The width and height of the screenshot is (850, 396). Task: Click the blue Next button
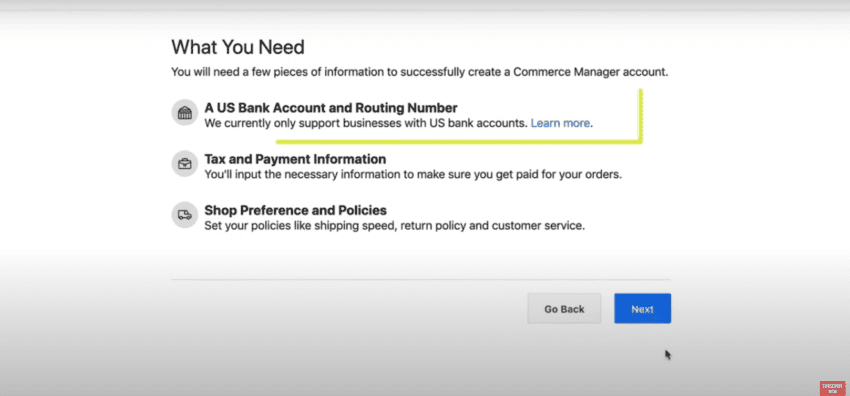click(x=642, y=309)
